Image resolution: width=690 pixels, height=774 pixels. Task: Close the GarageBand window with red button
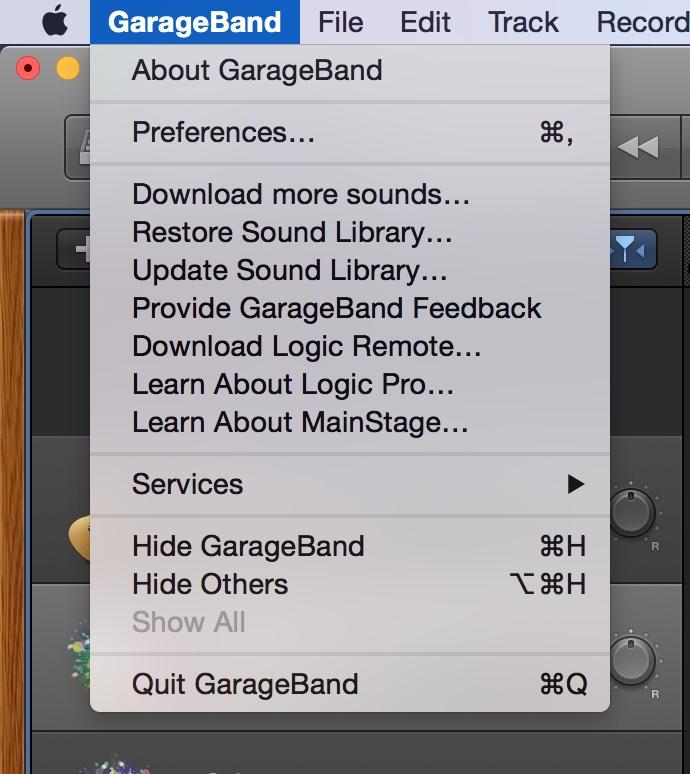point(28,68)
